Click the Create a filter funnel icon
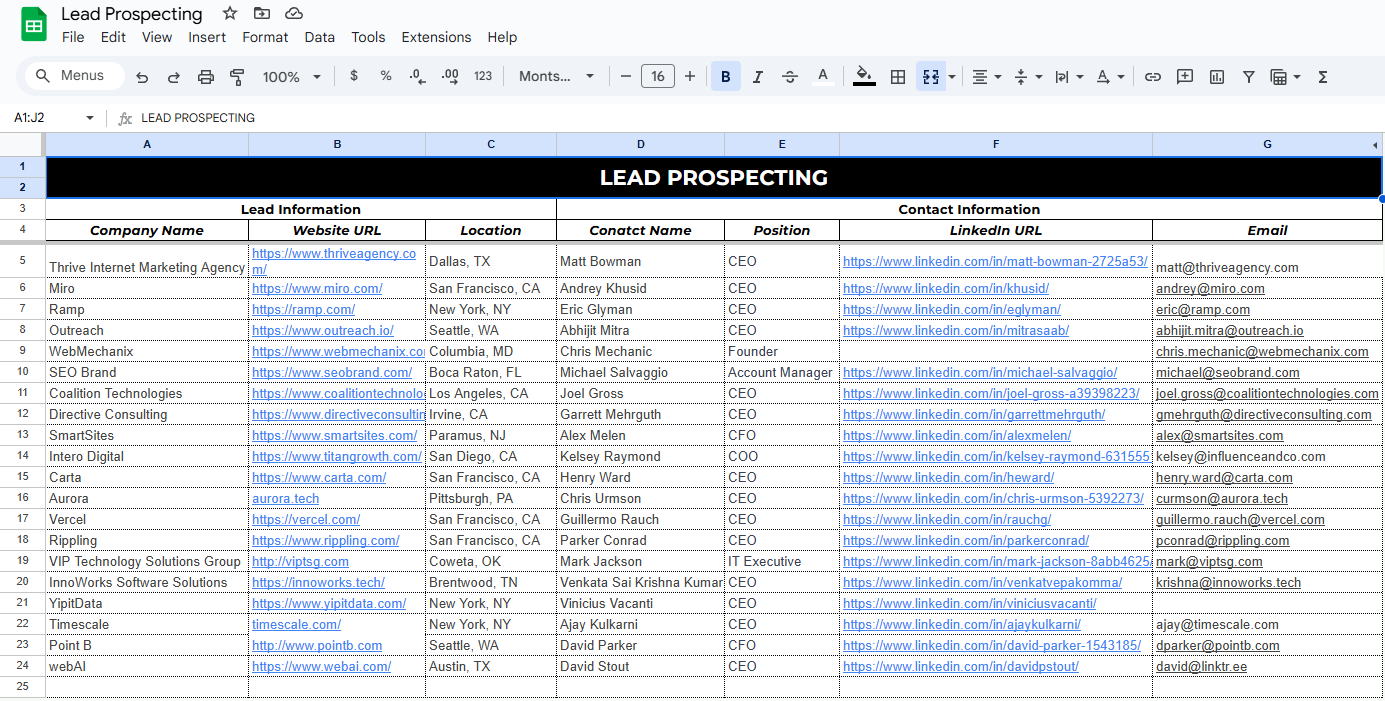Viewport: 1385px width, 701px height. (x=1249, y=77)
